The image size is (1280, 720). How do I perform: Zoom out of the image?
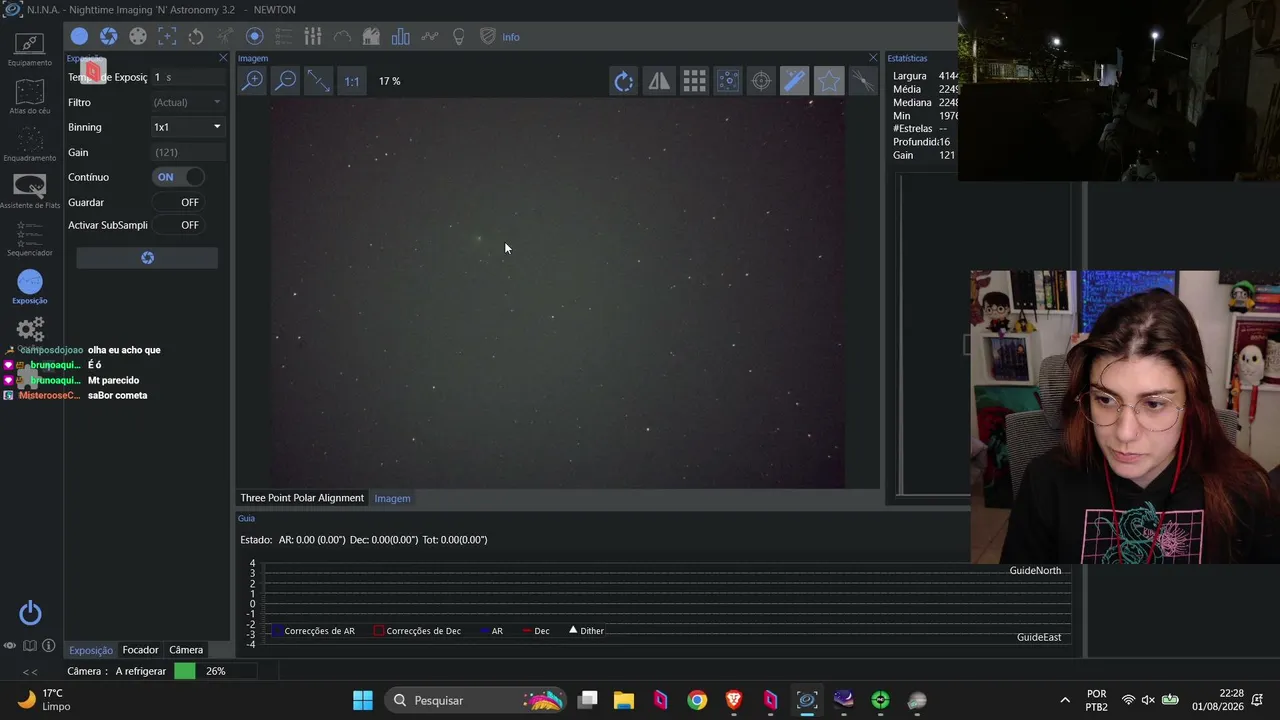coord(286,81)
